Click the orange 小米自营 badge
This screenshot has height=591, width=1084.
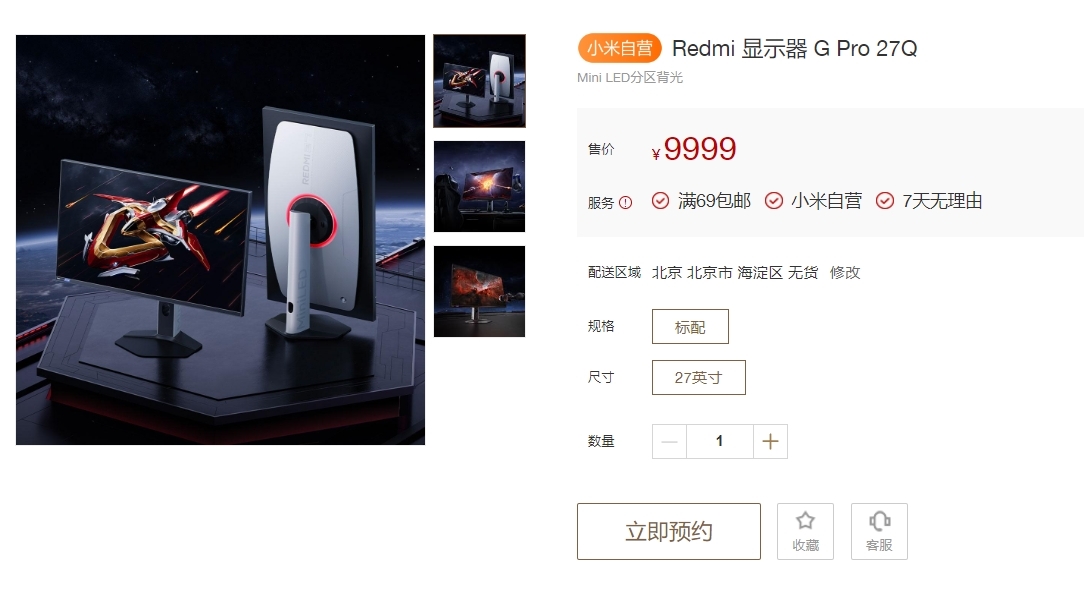pos(619,48)
